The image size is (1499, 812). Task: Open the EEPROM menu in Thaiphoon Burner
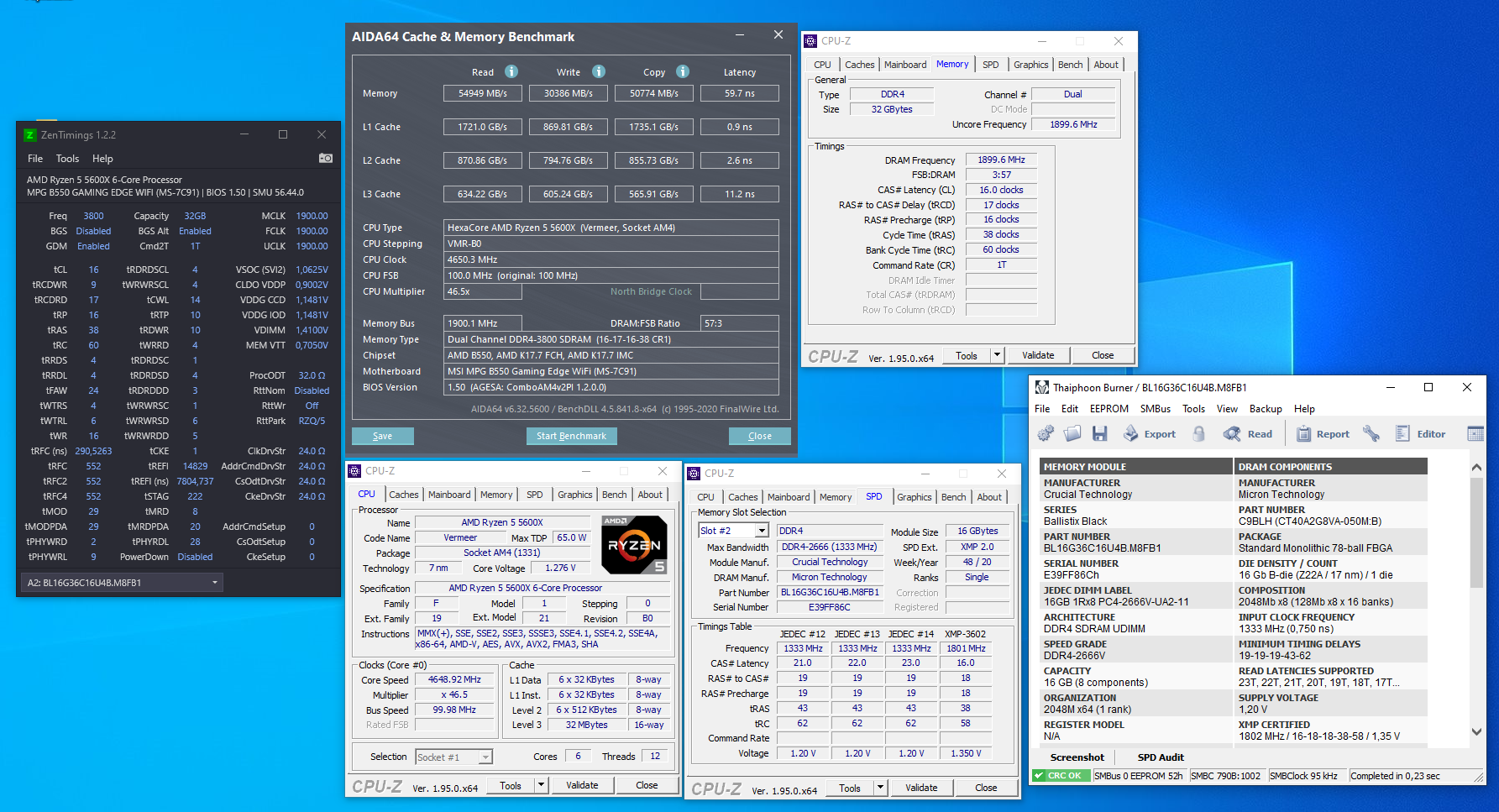coord(1109,409)
